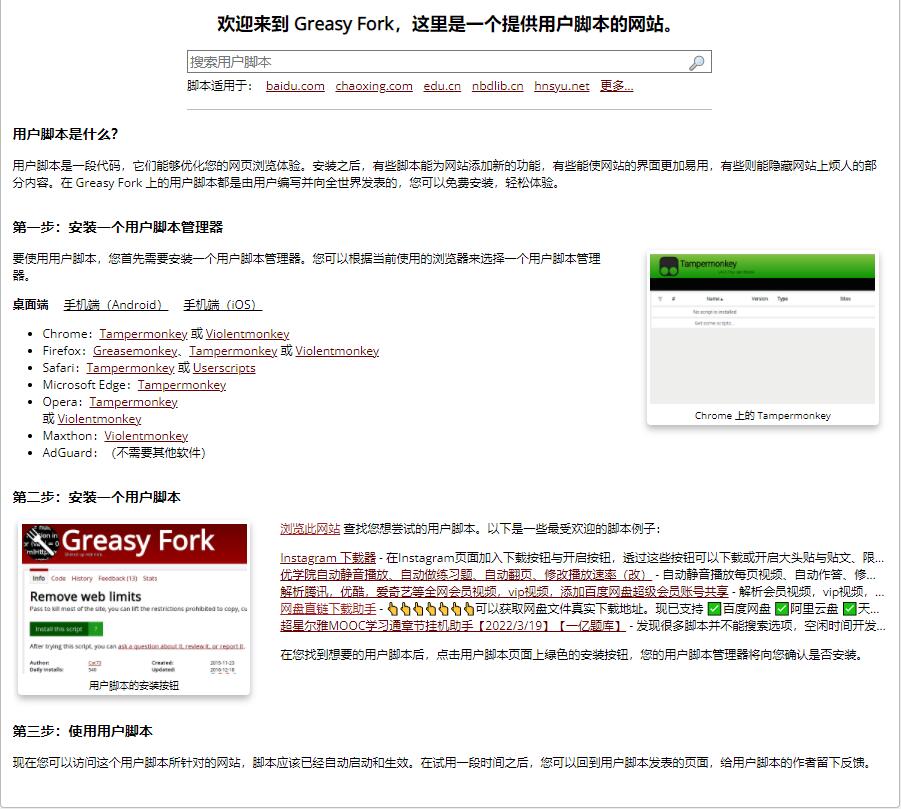Click heading 第三步：使用用户脚本
This screenshot has width=901, height=809.
pyautogui.click(x=83, y=731)
